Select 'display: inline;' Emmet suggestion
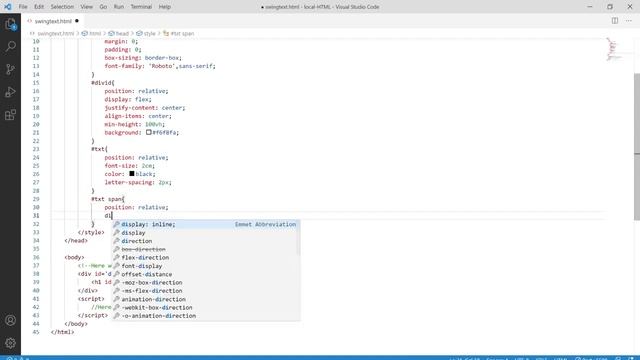 pyautogui.click(x=206, y=224)
